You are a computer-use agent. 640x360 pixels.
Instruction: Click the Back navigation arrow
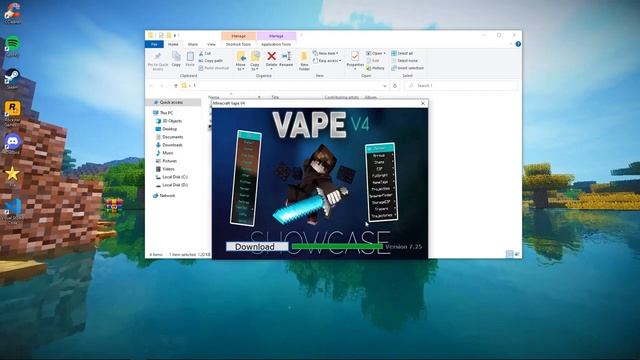click(151, 86)
